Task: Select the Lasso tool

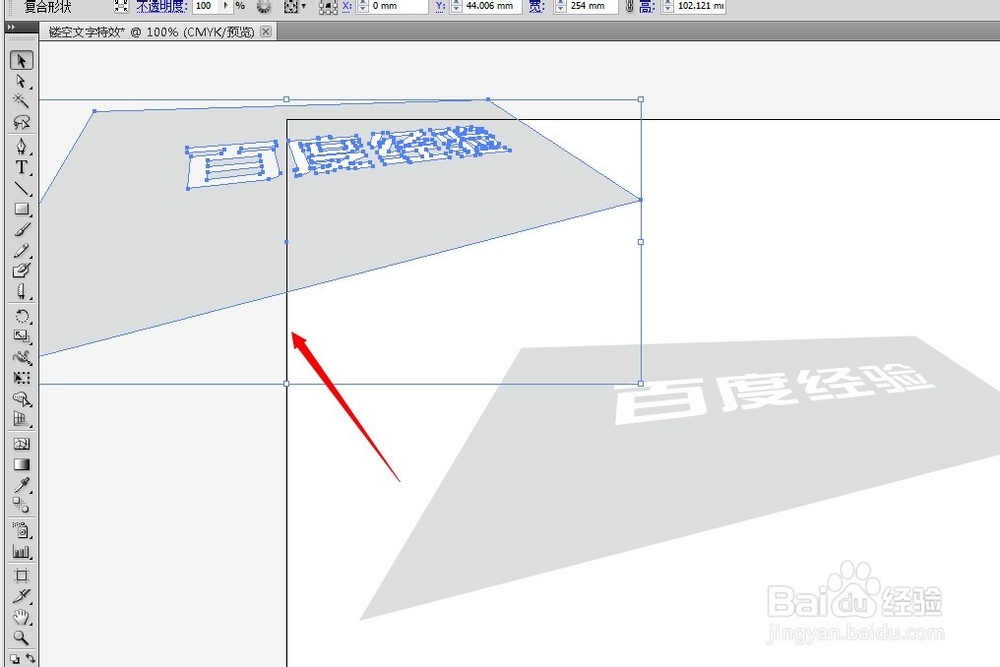Action: (22, 121)
